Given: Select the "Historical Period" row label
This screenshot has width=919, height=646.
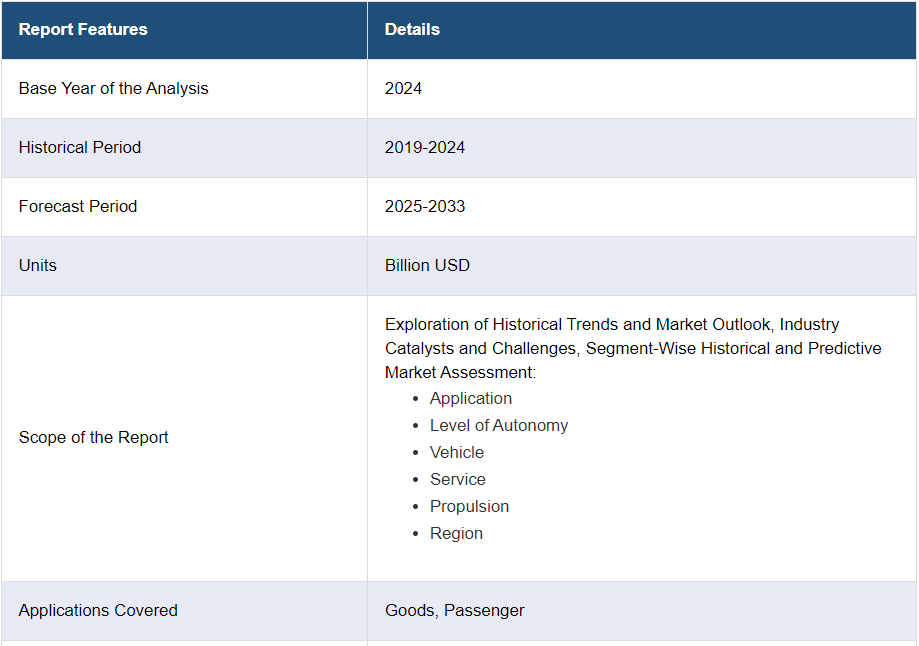Looking at the screenshot, I should (x=80, y=148).
